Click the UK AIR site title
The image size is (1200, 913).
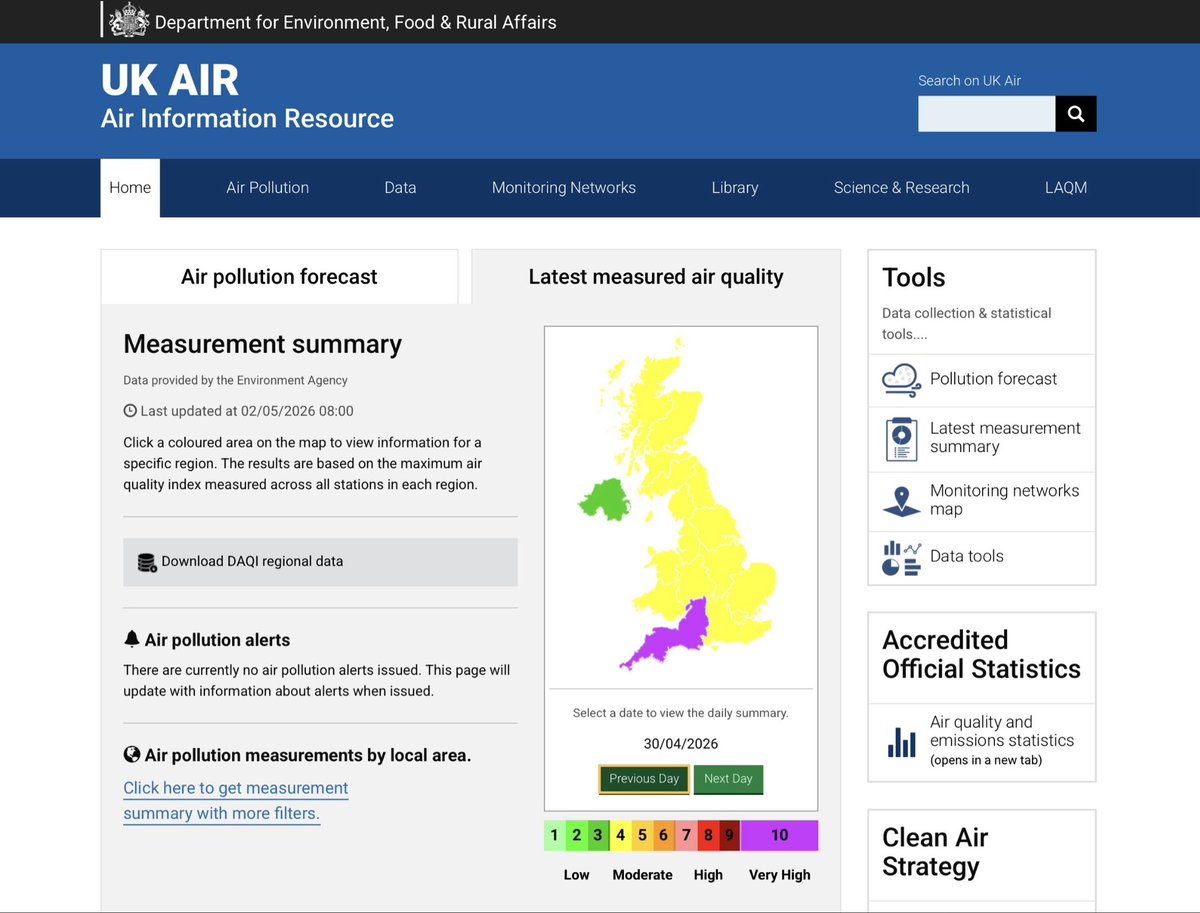click(170, 80)
